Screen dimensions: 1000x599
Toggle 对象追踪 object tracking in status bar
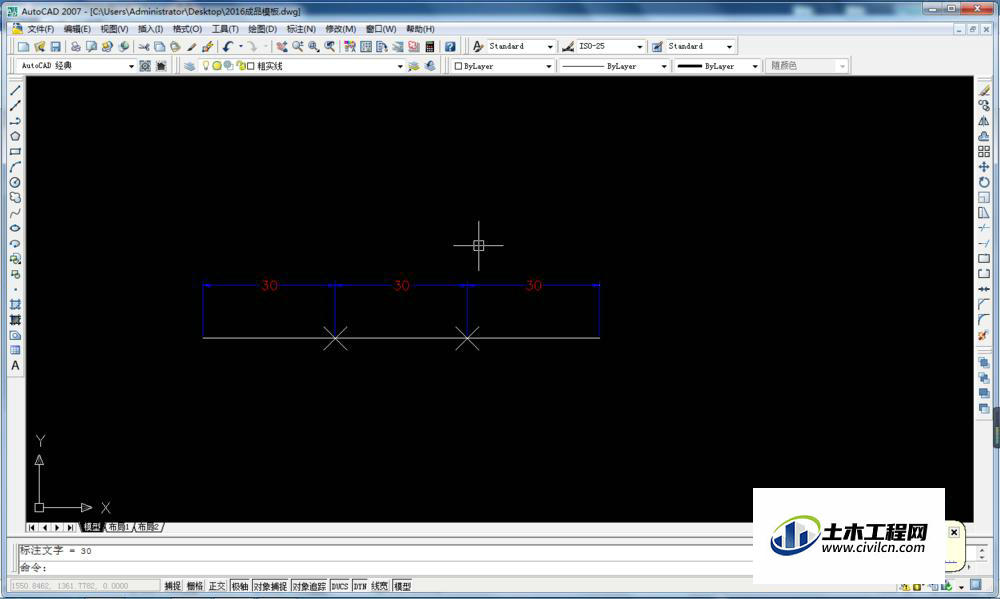tap(309, 586)
